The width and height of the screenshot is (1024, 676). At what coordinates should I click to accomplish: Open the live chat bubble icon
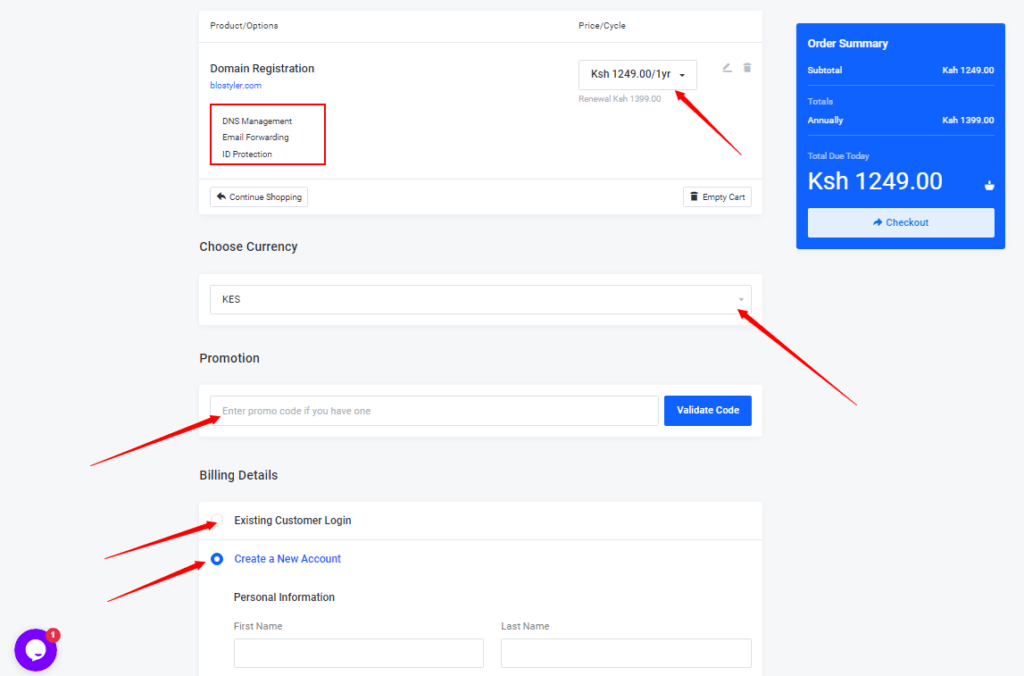click(x=35, y=650)
